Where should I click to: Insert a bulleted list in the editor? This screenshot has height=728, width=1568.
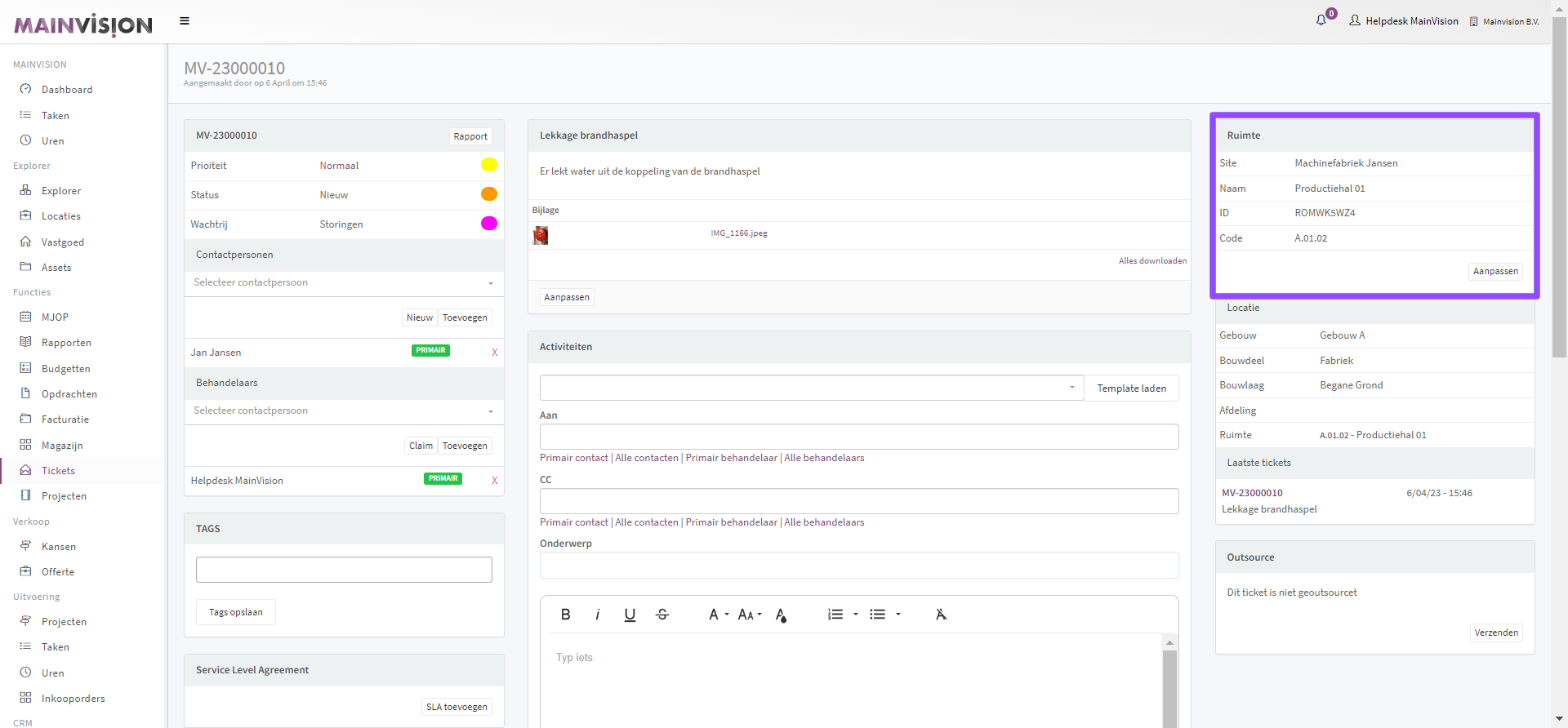[878, 615]
